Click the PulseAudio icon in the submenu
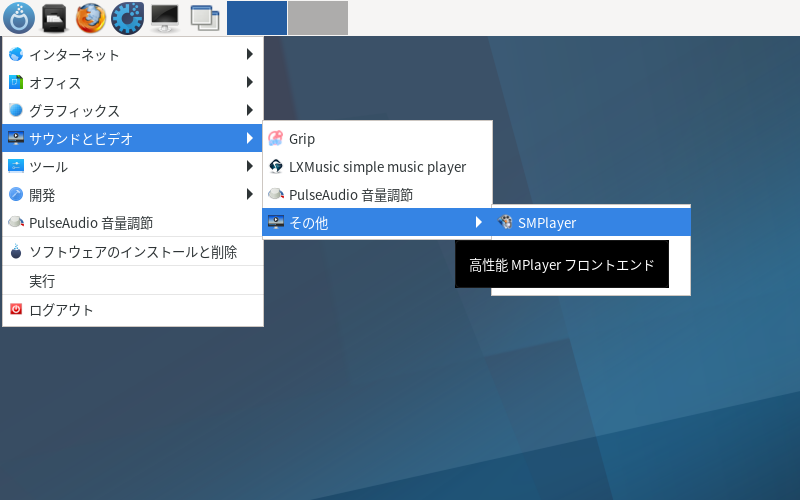This screenshot has width=800, height=500. (x=276, y=194)
